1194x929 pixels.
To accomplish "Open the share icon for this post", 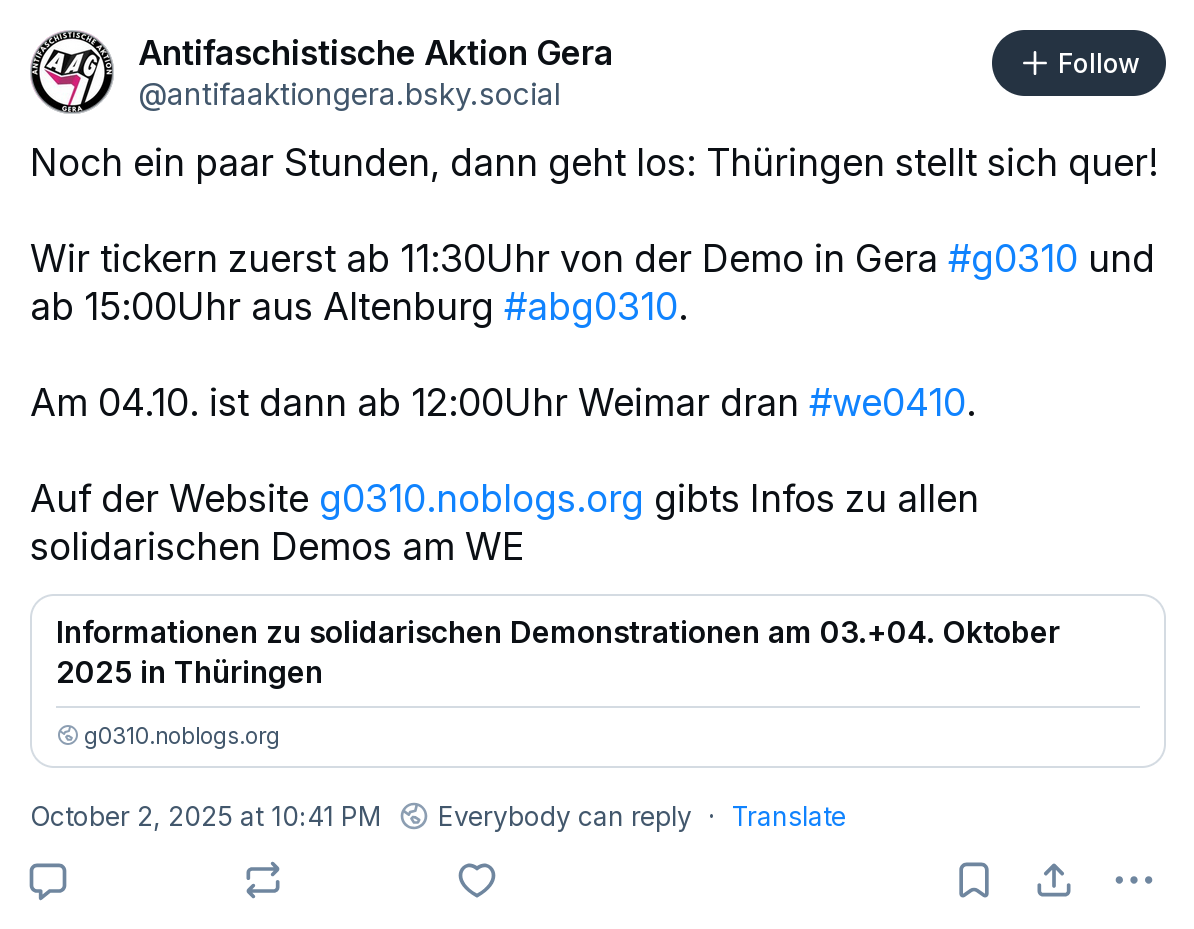I will point(1053,881).
